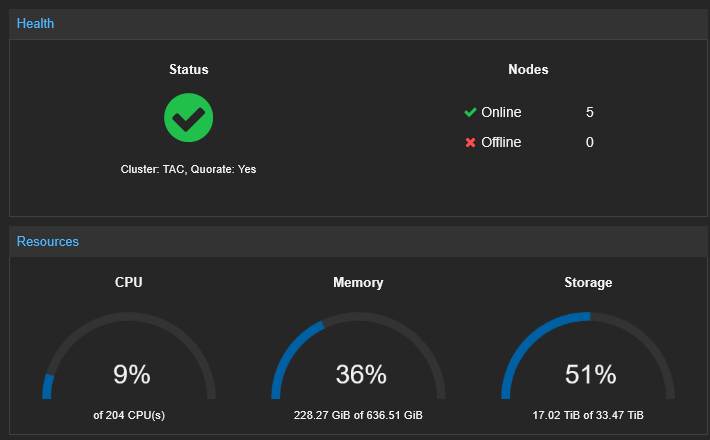Click the 36% memory percentage value
Viewport: 710px width, 440px height.
(x=361, y=375)
